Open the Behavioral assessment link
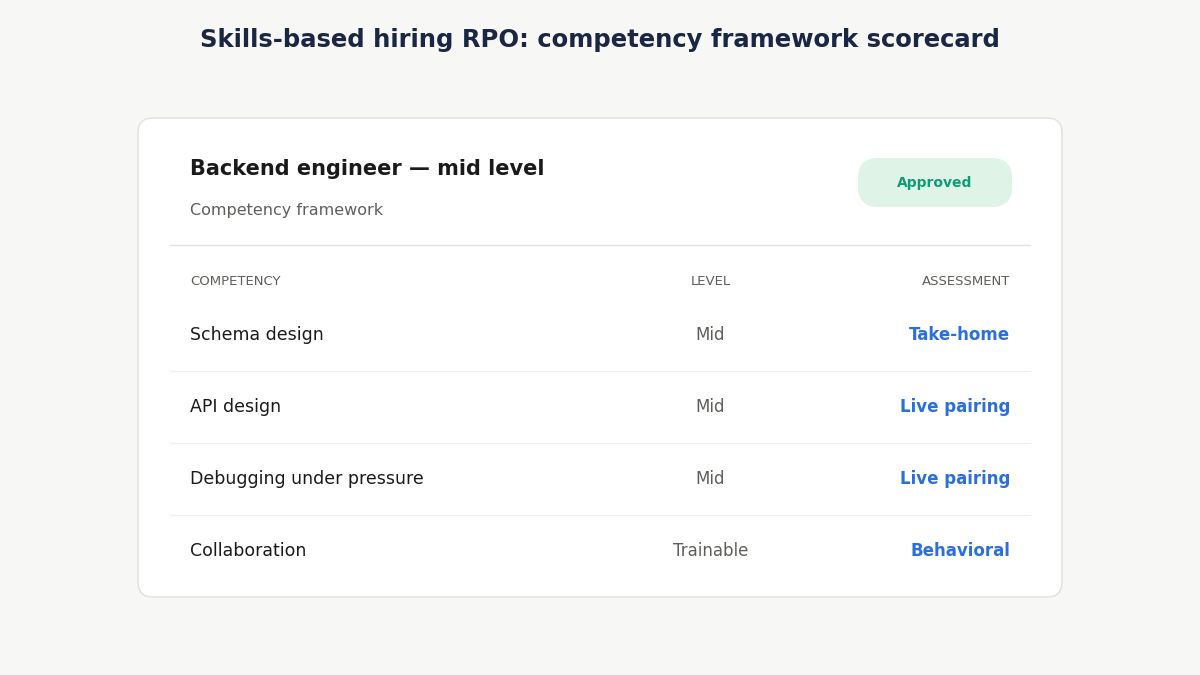The height and width of the screenshot is (675, 1200). pos(960,551)
